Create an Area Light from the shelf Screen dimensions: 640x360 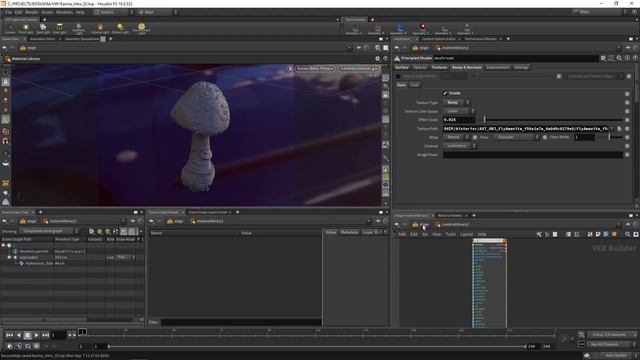[60, 29]
